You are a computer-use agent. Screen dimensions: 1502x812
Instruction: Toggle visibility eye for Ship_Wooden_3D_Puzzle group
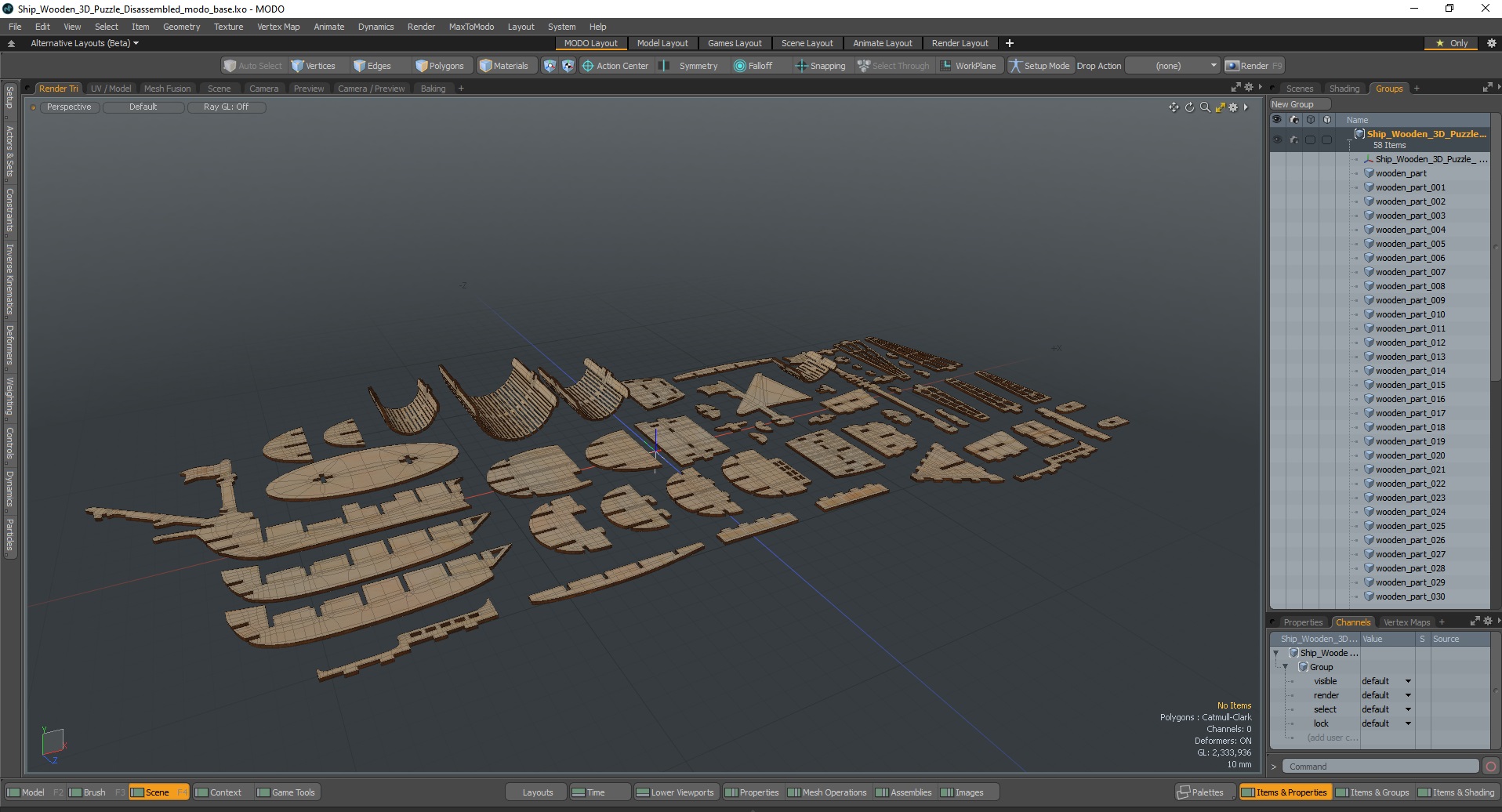[x=1277, y=140]
